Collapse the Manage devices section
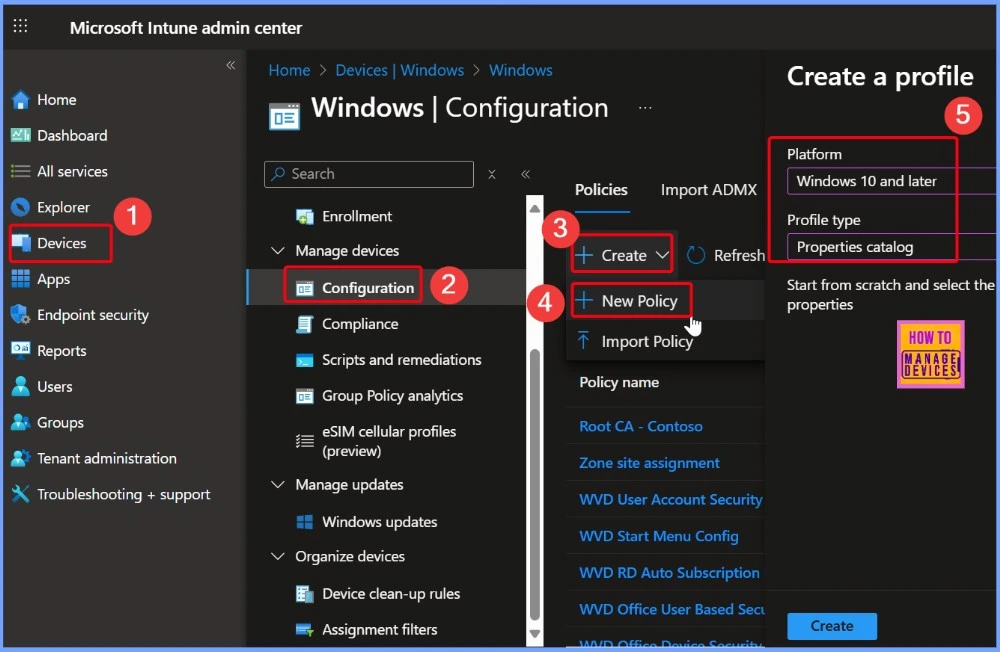Screen dimensions: 1000x652 278,250
